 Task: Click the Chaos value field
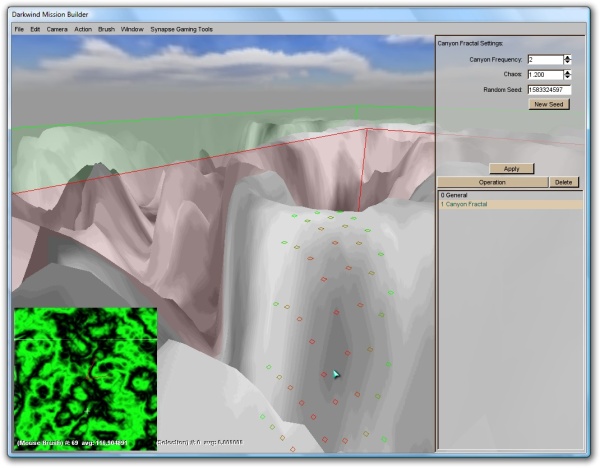coord(544,75)
